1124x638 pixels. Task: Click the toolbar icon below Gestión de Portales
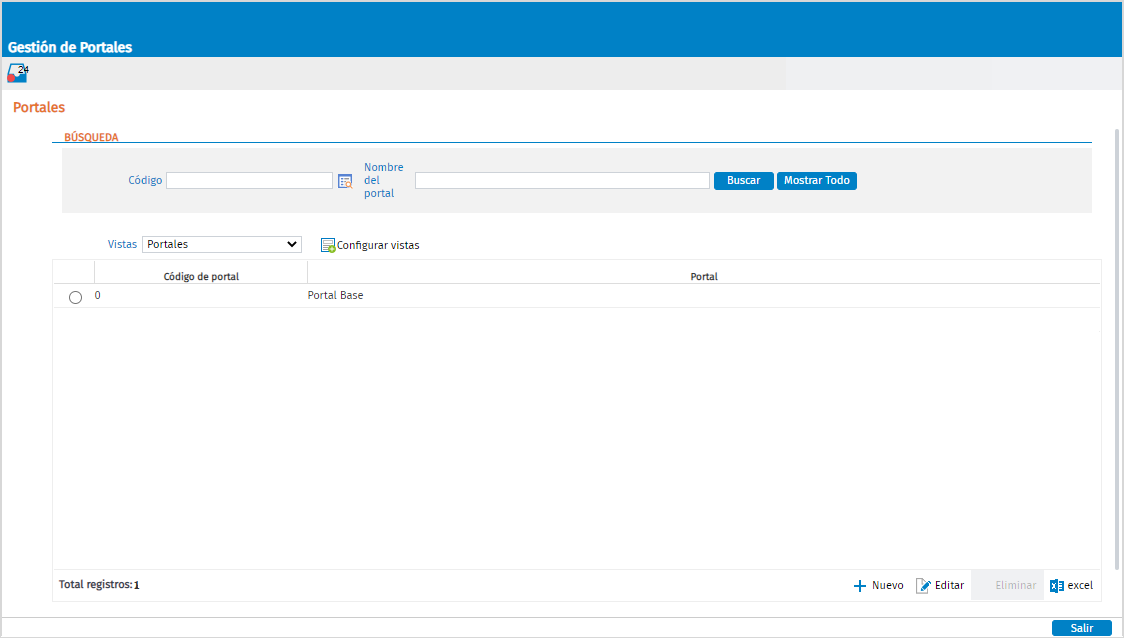17,72
